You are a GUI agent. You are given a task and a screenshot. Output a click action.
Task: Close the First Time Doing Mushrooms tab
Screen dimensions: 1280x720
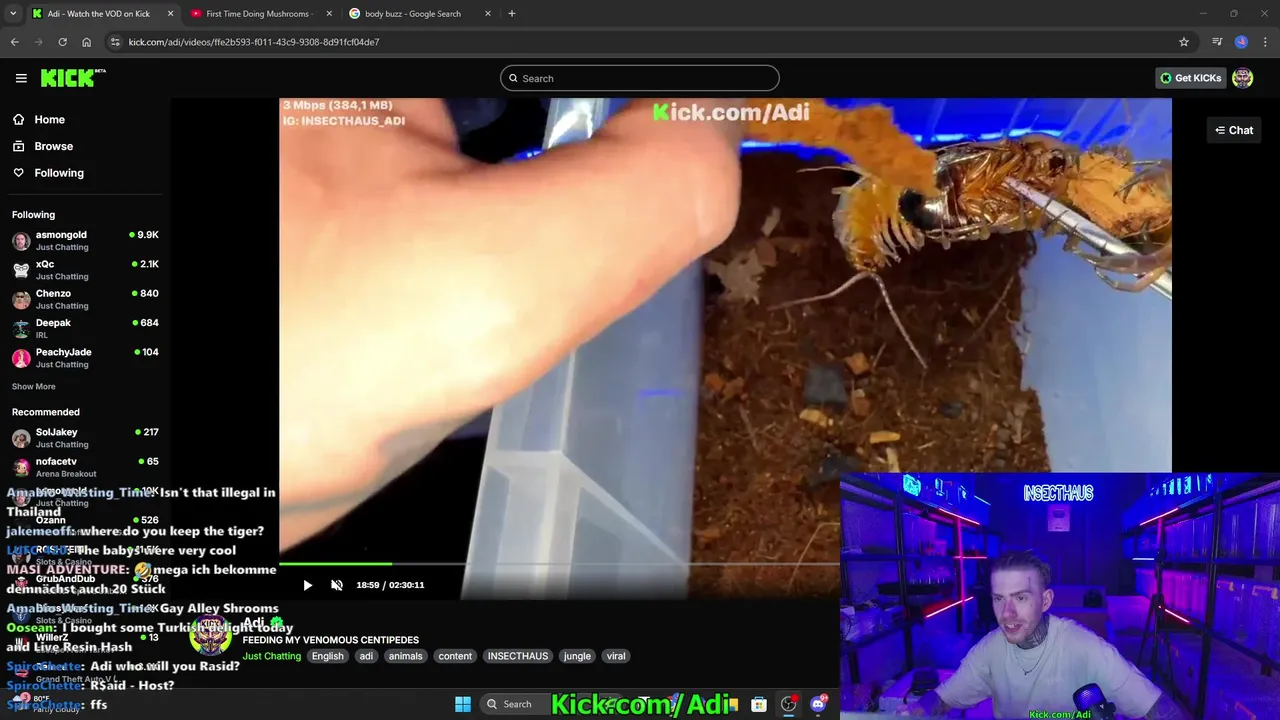(329, 14)
